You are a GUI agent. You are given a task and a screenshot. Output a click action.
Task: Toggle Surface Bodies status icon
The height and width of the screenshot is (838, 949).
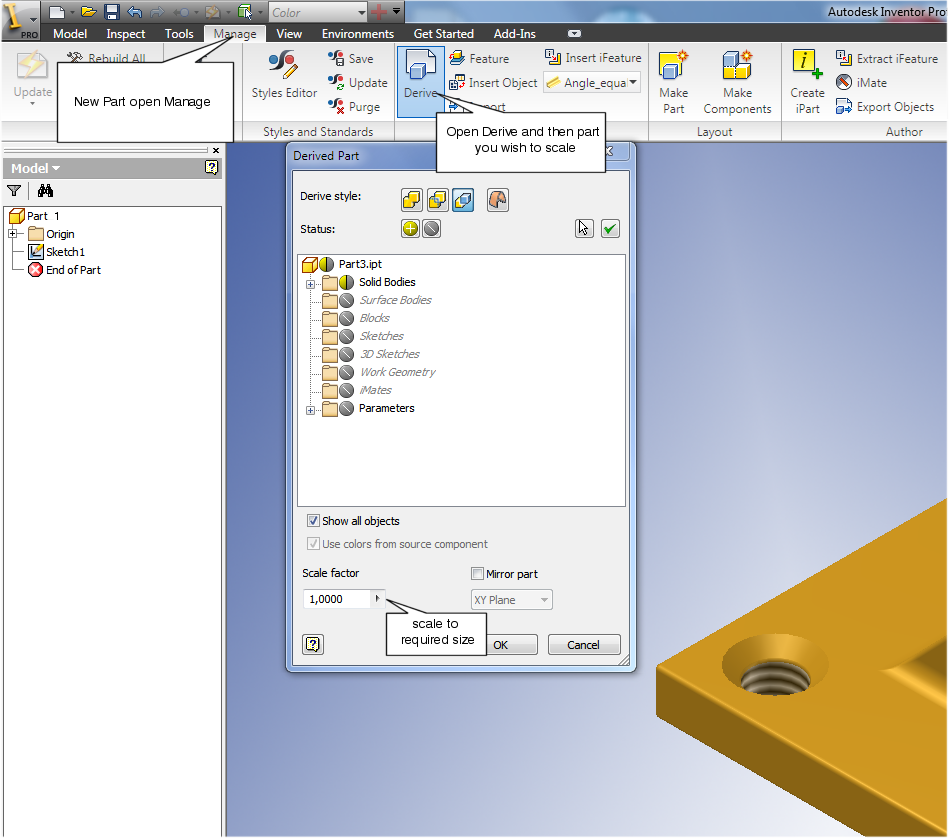click(x=346, y=300)
